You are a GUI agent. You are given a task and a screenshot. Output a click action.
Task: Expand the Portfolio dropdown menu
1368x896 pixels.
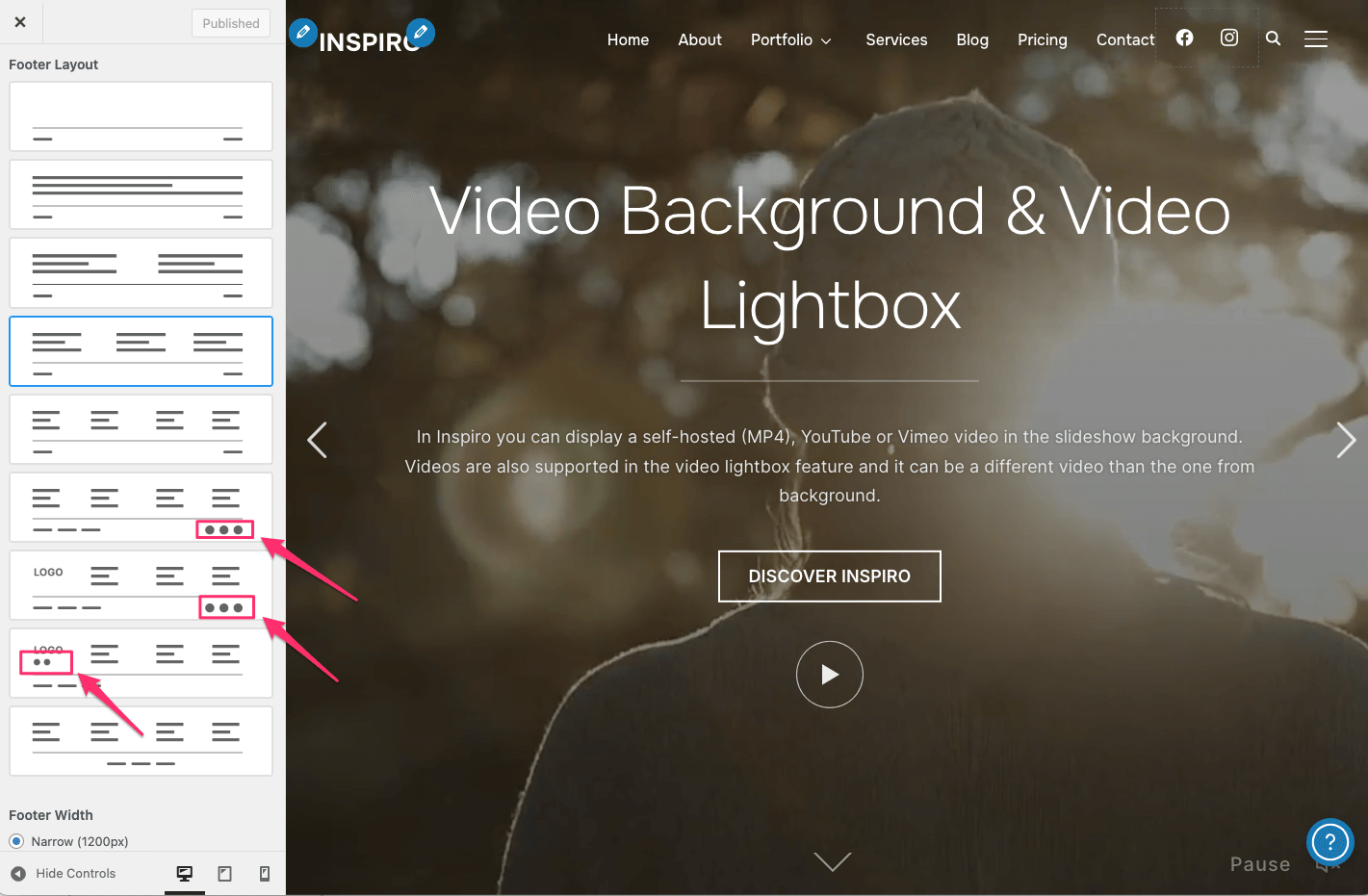790,39
